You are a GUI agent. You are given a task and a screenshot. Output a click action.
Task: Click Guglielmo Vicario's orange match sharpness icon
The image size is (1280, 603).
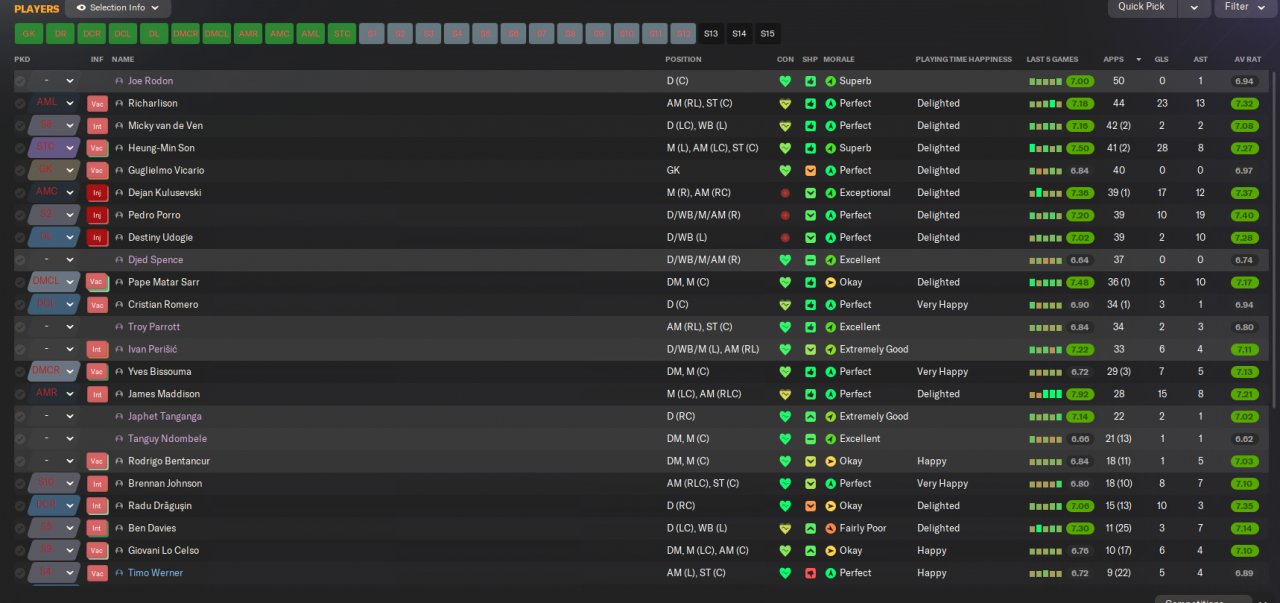[810, 171]
